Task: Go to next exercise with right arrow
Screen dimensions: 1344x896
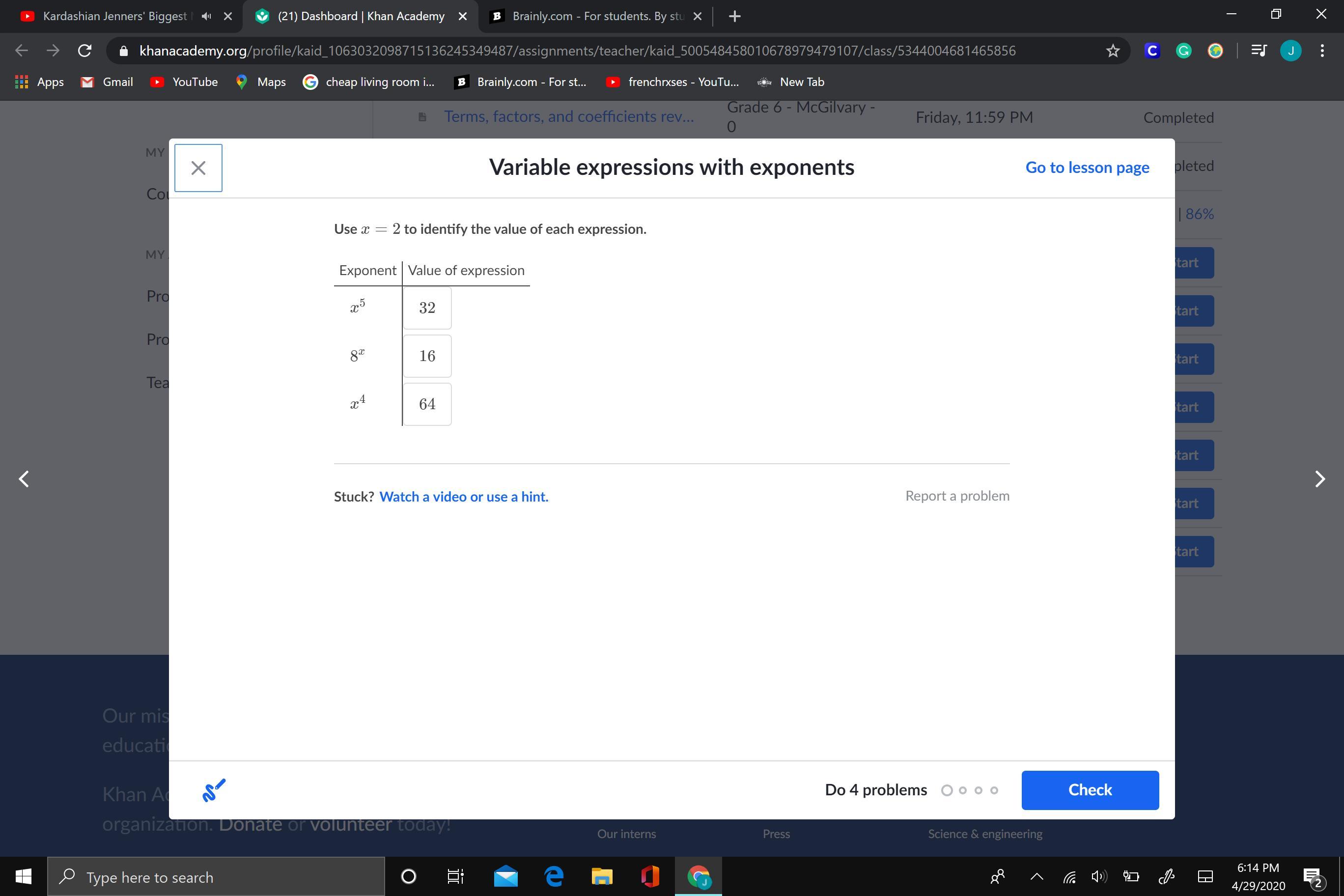Action: [1319, 479]
